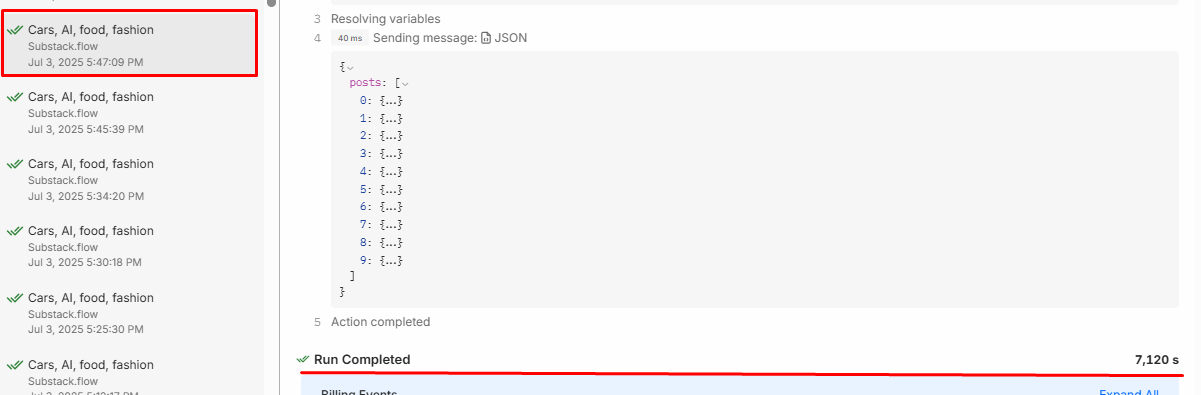
Task: Click the JSON file icon in Sending message
Action: pos(486,38)
